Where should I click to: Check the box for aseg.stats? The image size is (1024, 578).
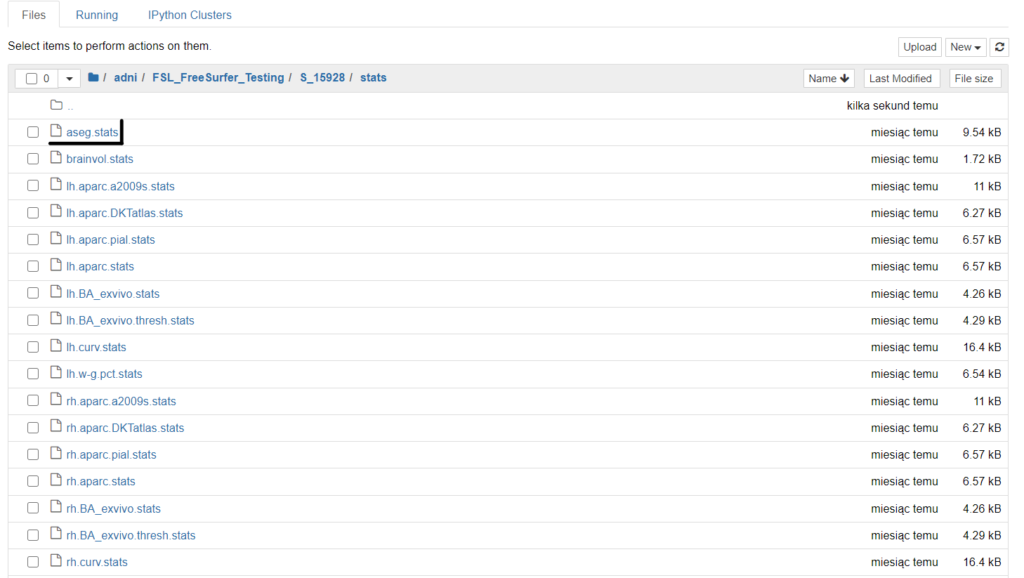pyautogui.click(x=33, y=132)
